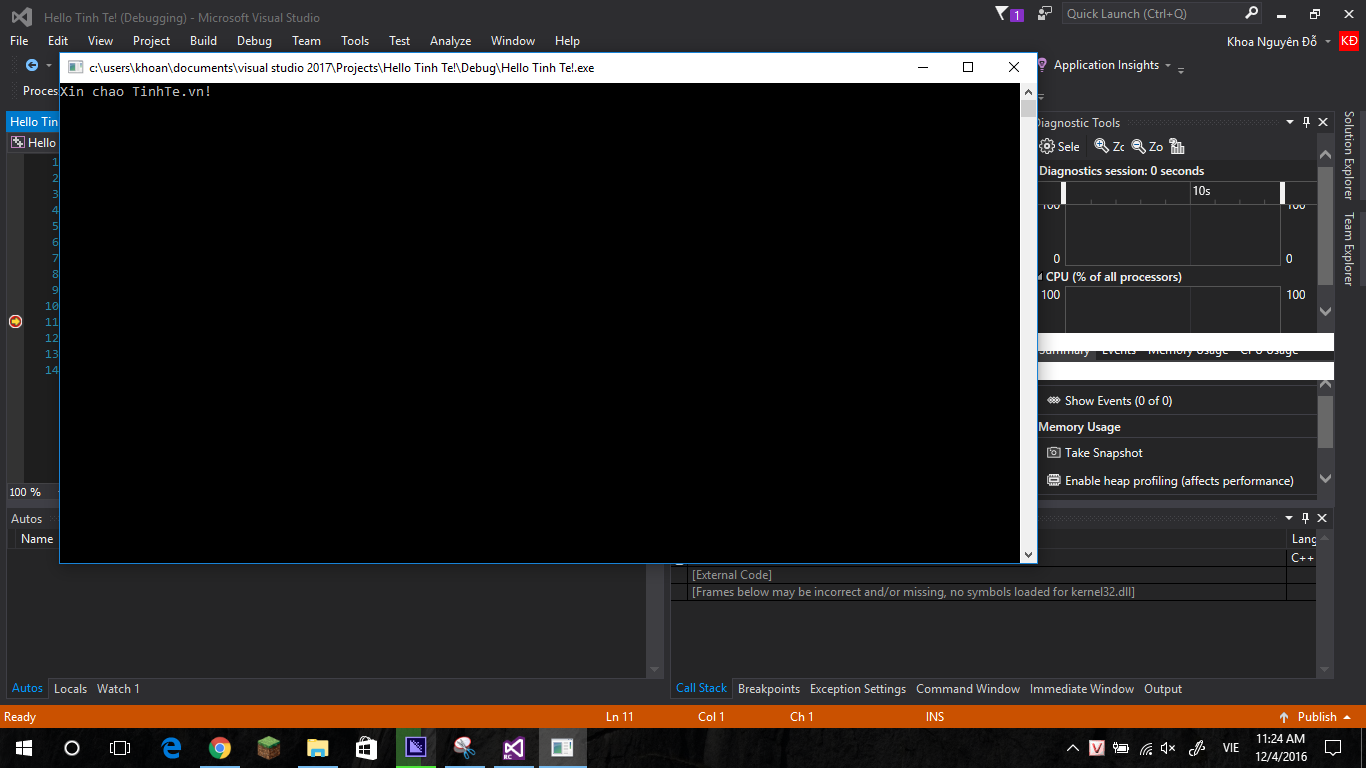Open the 100 % editor zoom combo box
Viewport: 1366px width, 768px height.
tap(33, 492)
